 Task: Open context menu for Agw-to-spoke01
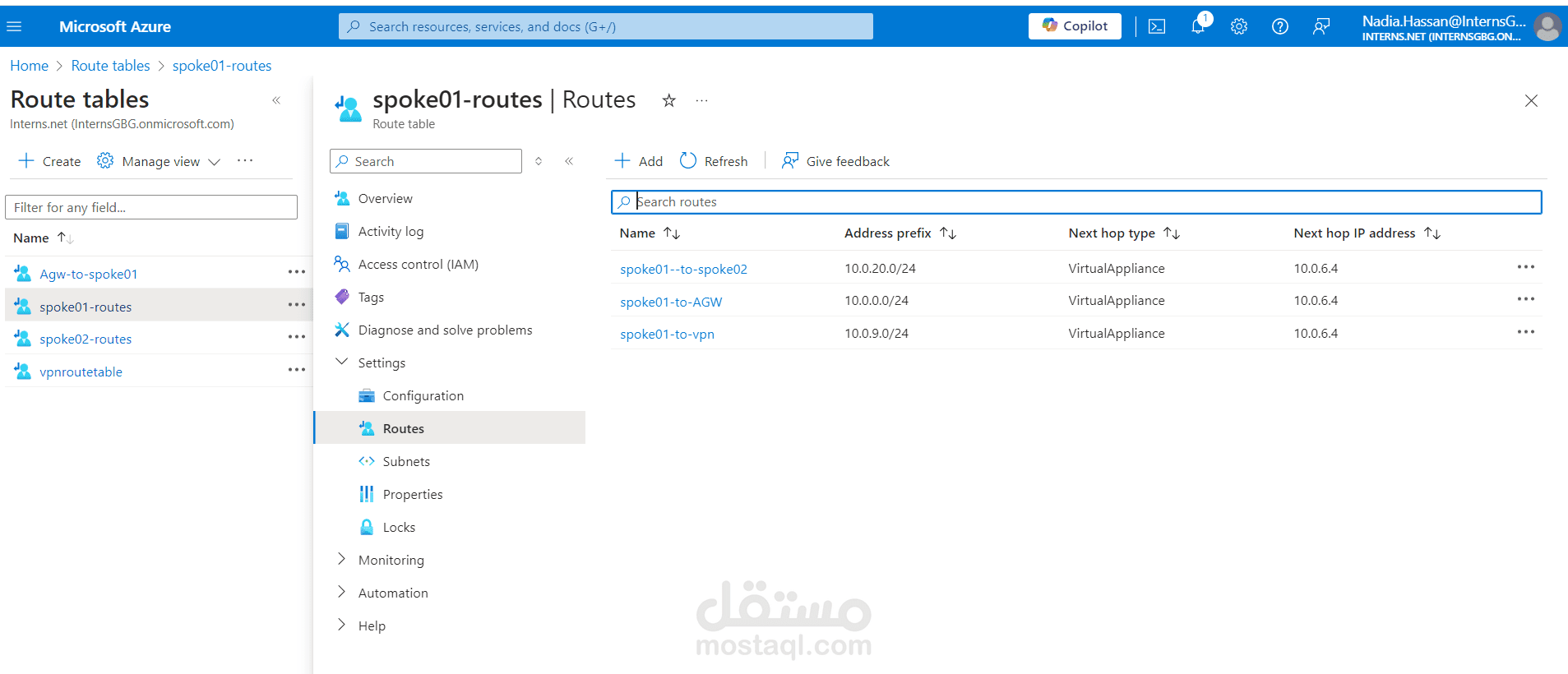point(297,272)
